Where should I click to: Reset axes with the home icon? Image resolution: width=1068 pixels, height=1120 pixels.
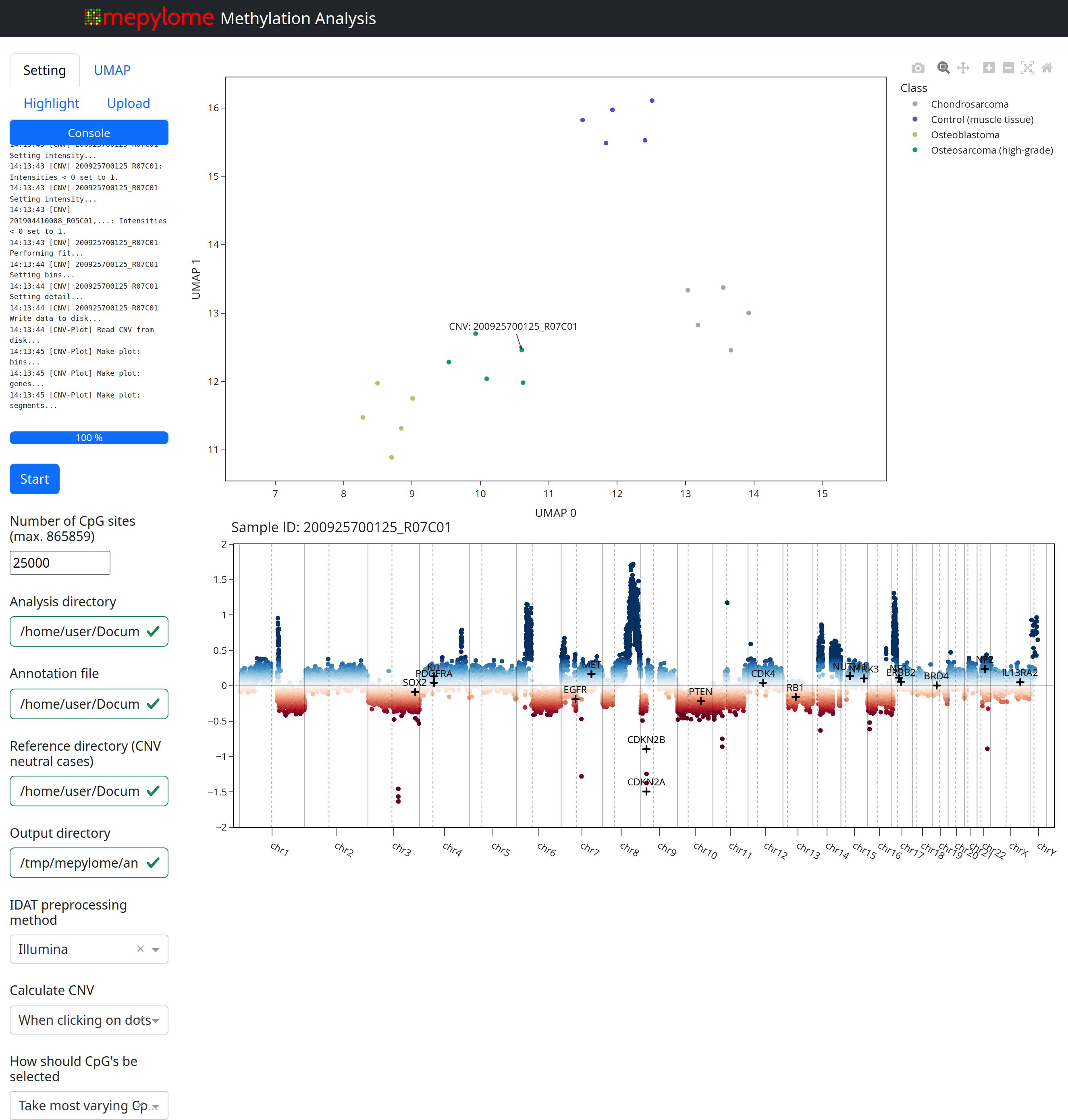click(x=1046, y=68)
